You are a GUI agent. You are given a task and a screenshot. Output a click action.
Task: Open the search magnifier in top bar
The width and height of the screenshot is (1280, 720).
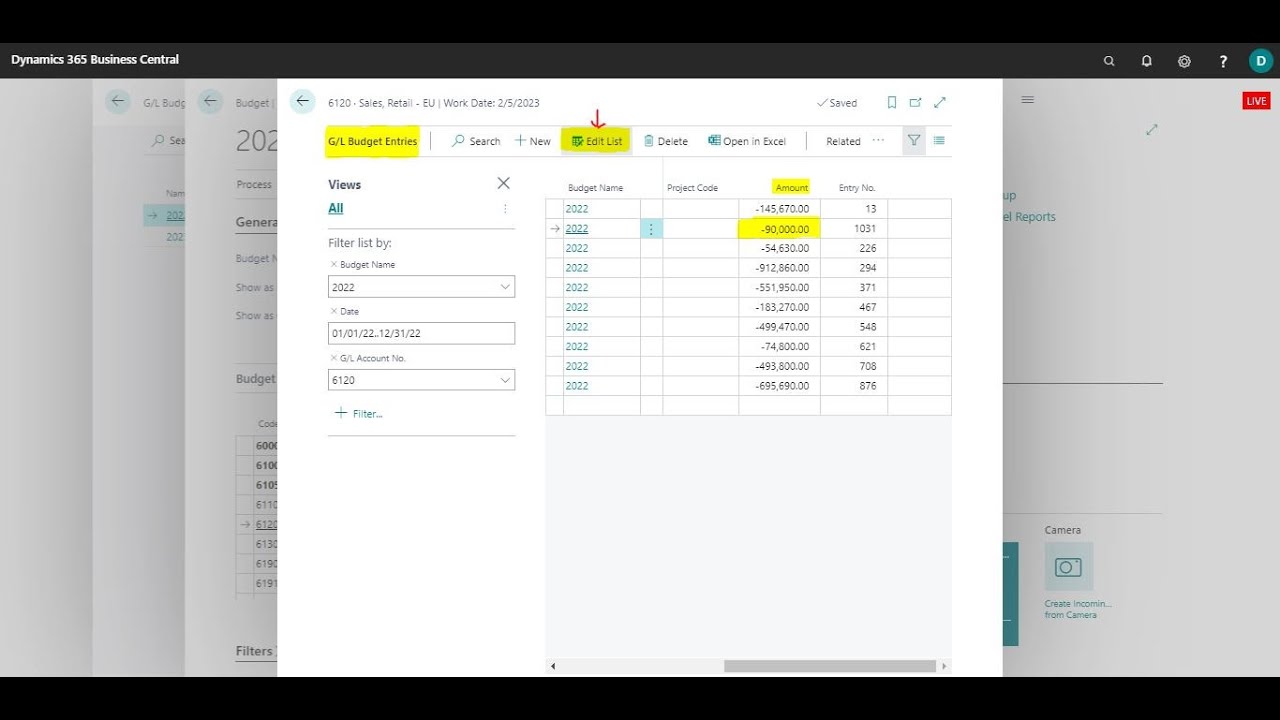[x=1109, y=61]
